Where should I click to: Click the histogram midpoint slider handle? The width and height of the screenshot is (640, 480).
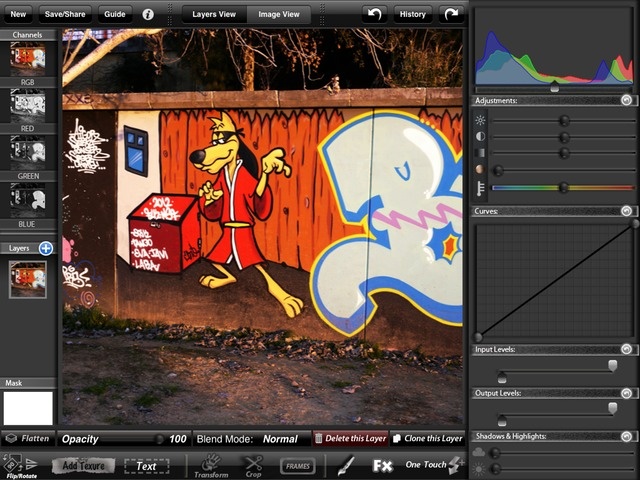[x=554, y=87]
